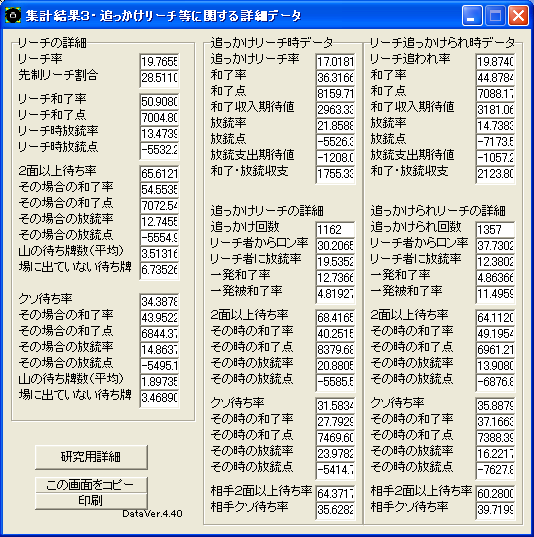Click the 印刷 button
This screenshot has width=534, height=537.
[x=91, y=501]
